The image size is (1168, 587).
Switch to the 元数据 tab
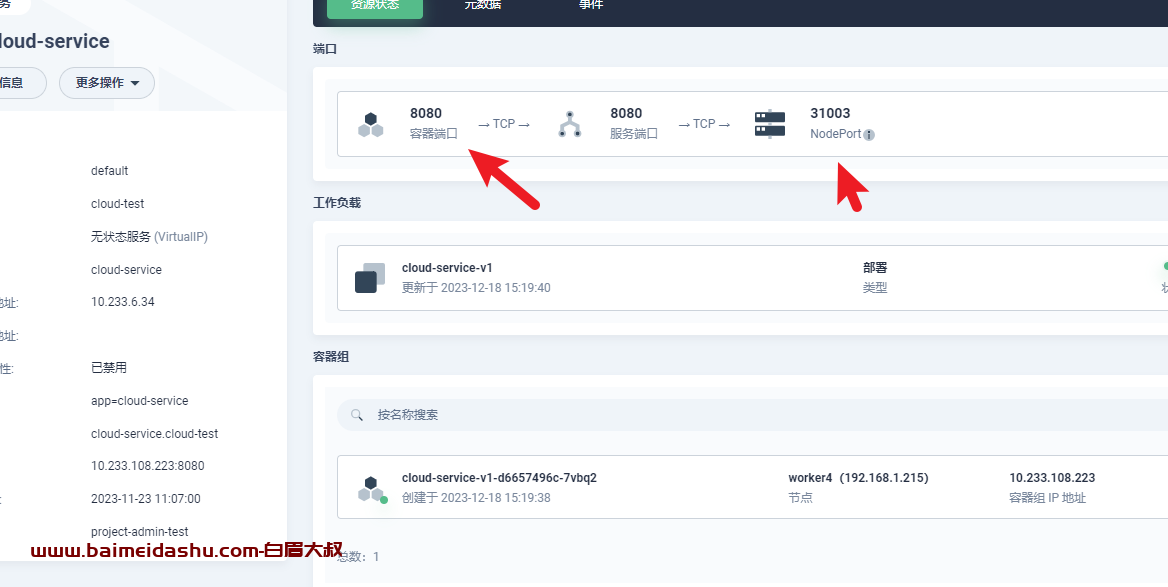(x=483, y=4)
